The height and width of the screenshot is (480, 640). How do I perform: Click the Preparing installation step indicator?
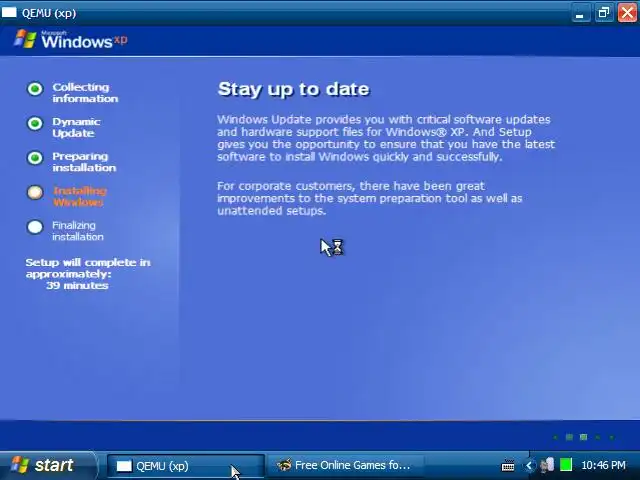(x=35, y=158)
